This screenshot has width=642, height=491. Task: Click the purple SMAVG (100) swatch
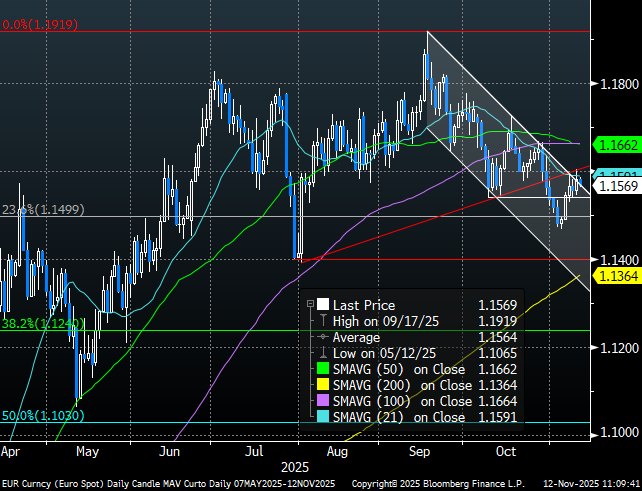tap(323, 401)
